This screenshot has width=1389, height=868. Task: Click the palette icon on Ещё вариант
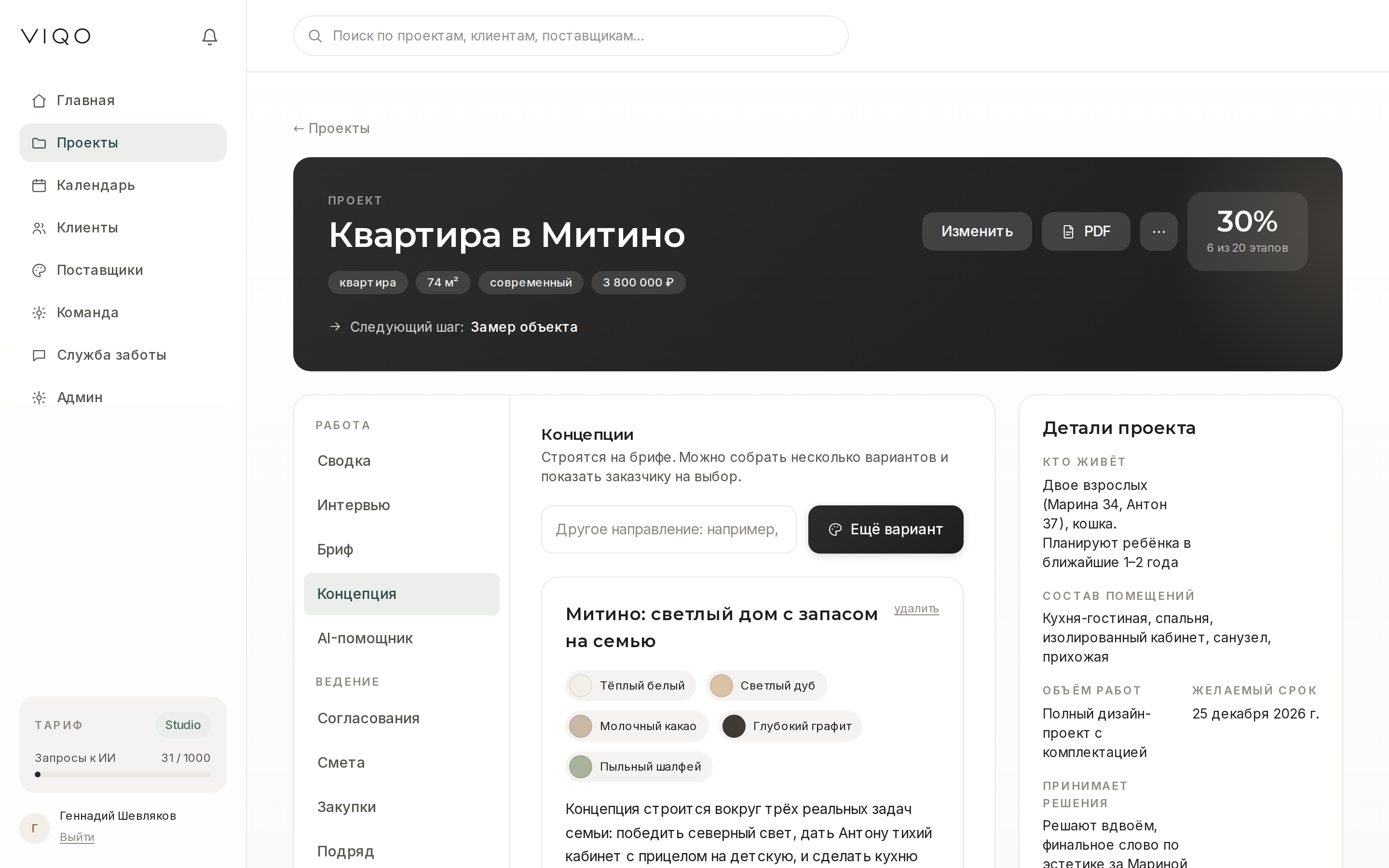click(x=835, y=529)
